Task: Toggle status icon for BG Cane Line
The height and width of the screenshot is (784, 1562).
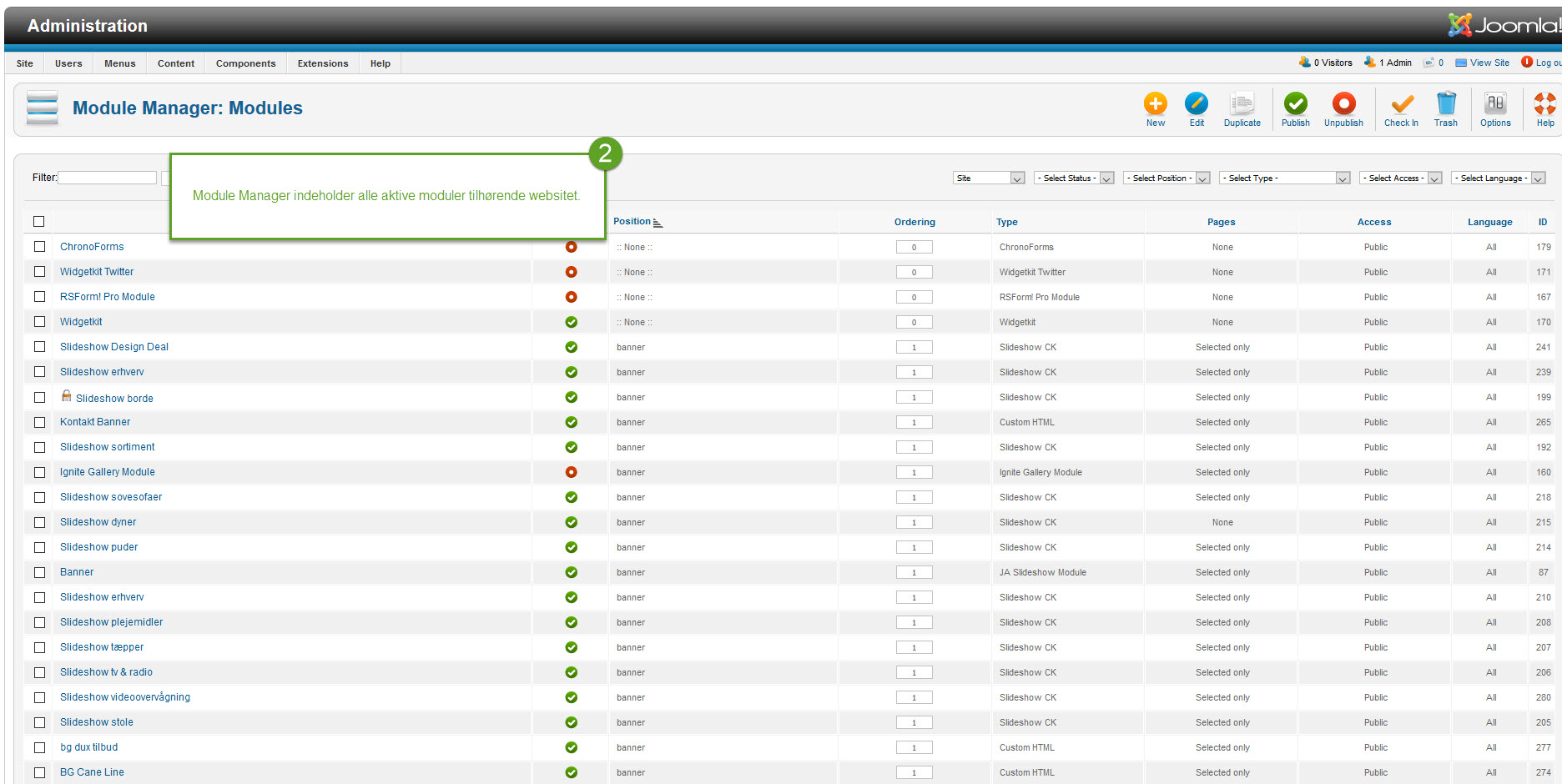Action: pos(571,772)
